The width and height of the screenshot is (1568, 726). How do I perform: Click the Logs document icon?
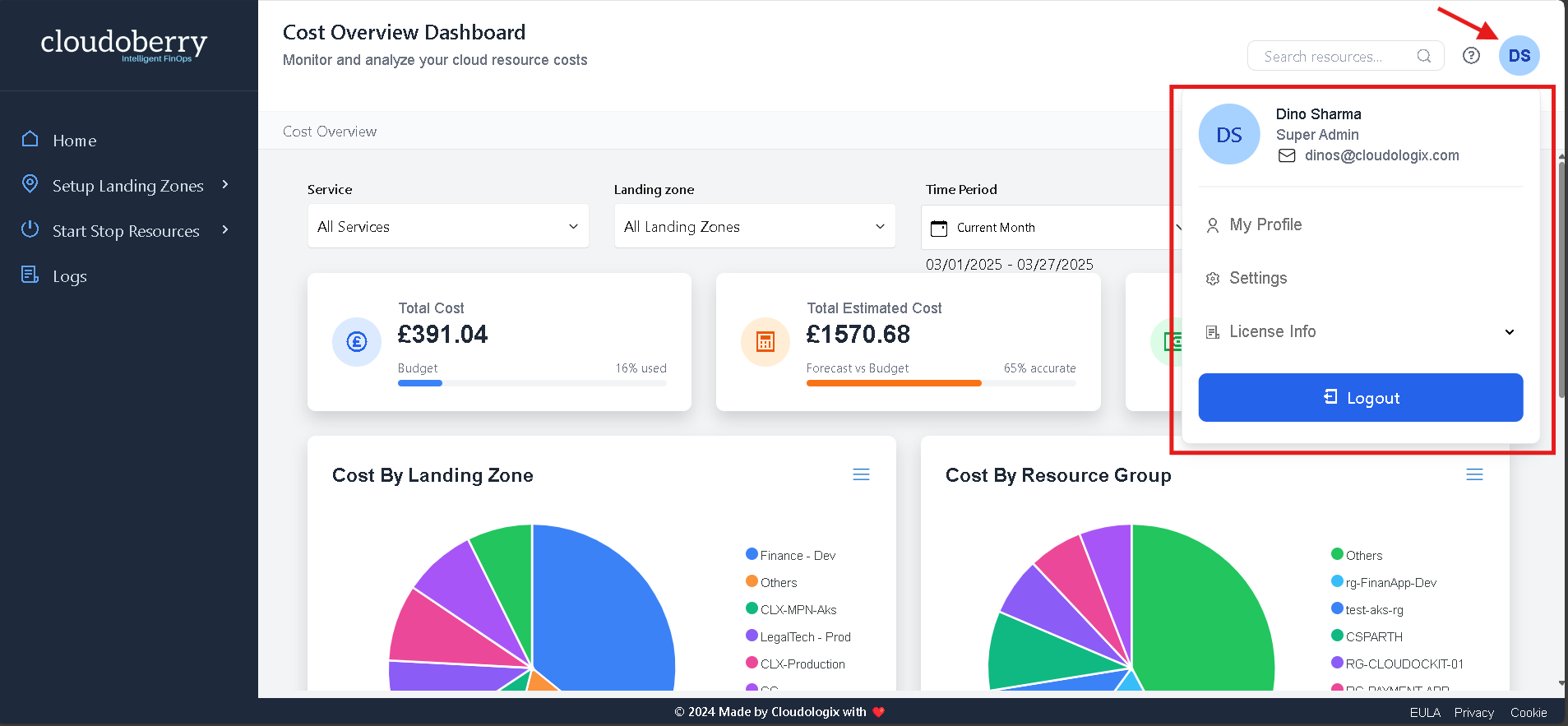tap(30, 275)
